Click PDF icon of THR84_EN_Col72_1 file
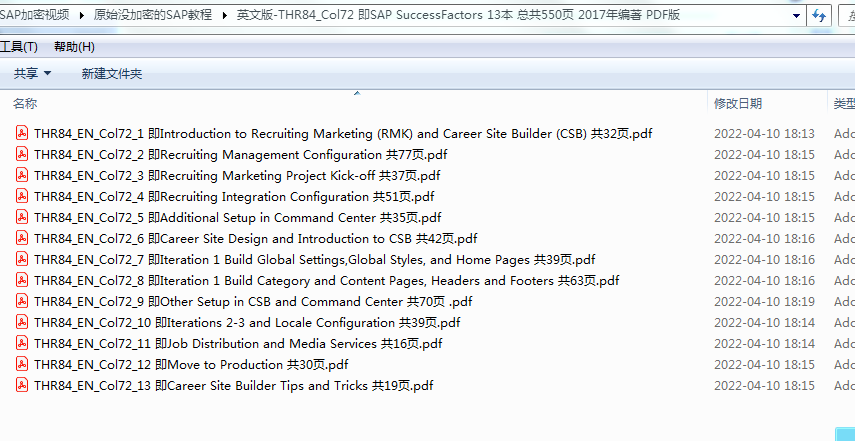 22,133
